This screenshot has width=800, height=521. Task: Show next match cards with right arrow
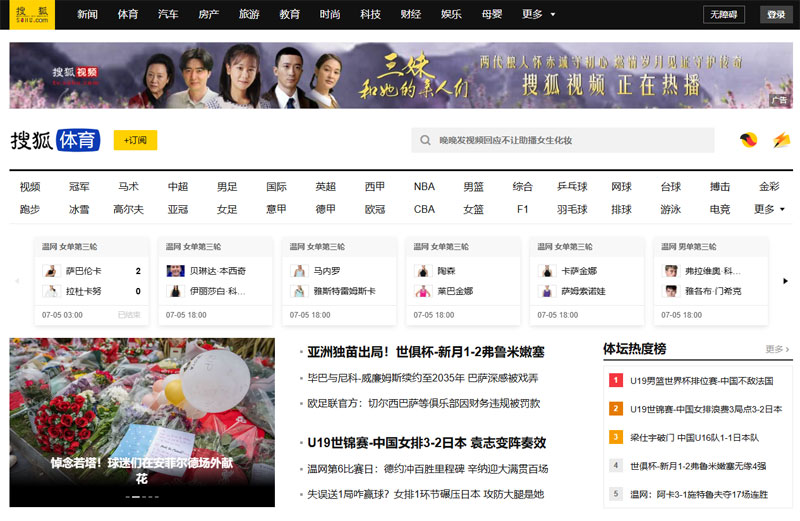coord(785,281)
